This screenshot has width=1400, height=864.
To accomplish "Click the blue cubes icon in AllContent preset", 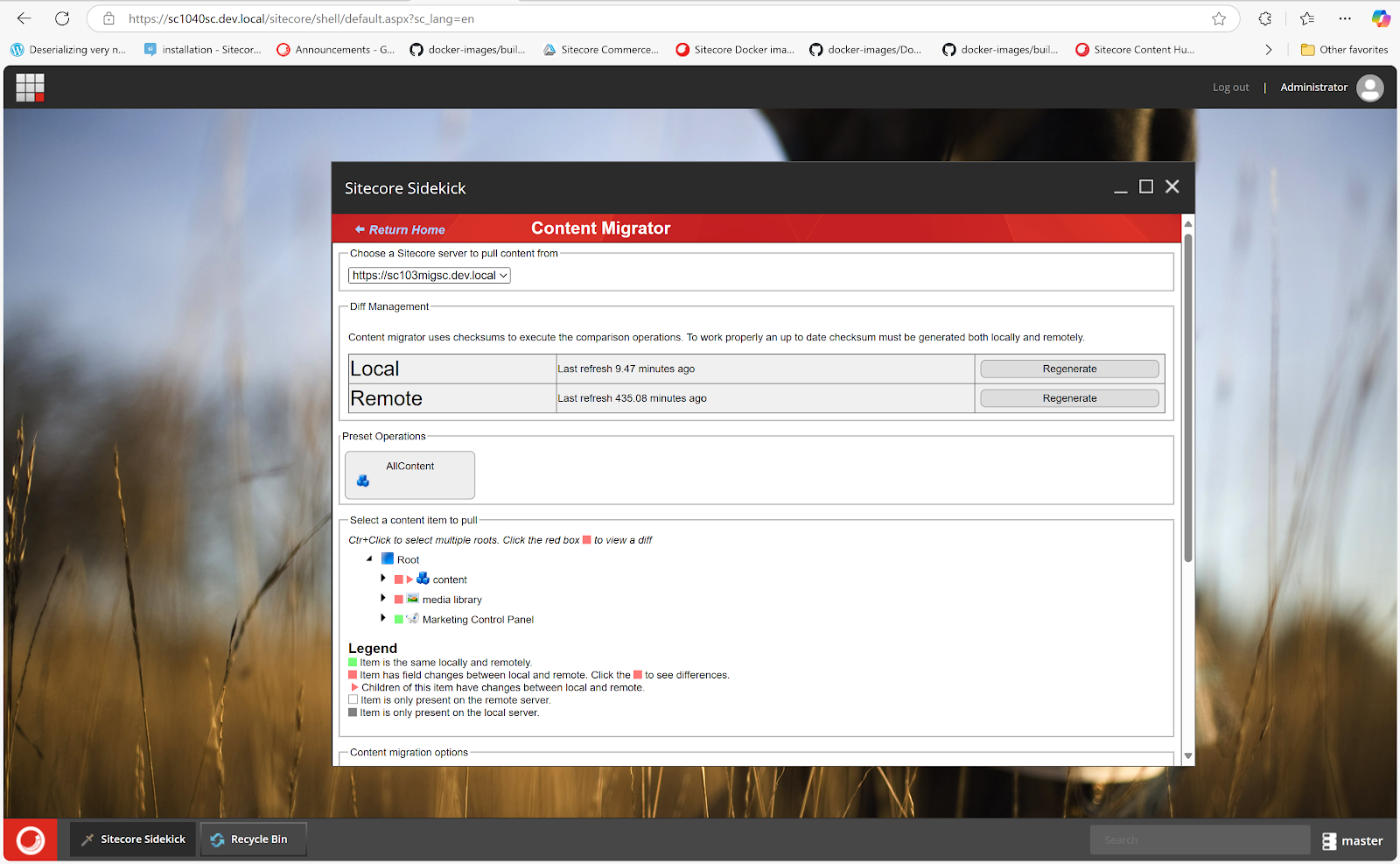I will [363, 481].
